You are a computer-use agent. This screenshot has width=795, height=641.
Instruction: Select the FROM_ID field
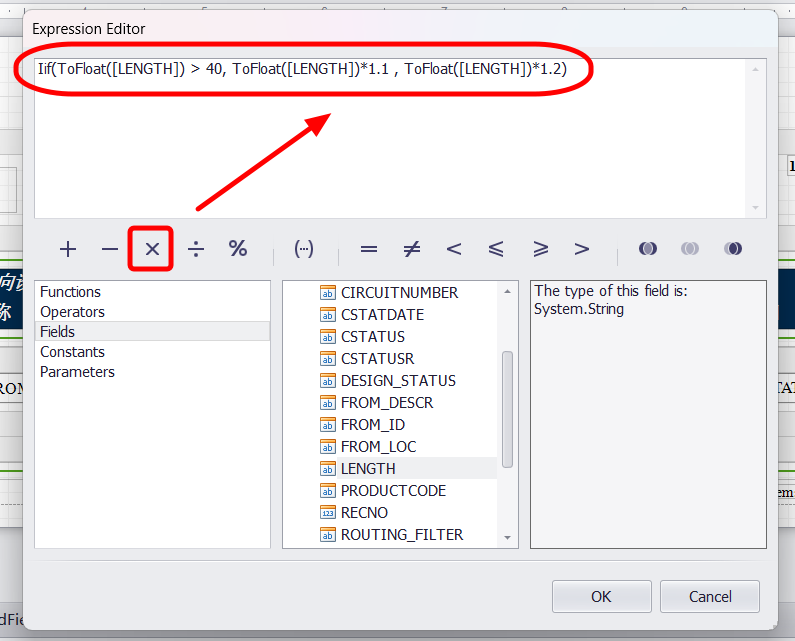click(373, 424)
